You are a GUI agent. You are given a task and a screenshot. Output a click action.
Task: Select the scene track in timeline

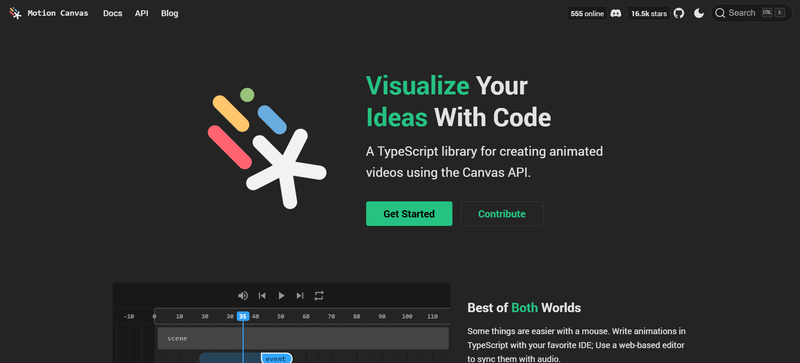[x=303, y=338]
